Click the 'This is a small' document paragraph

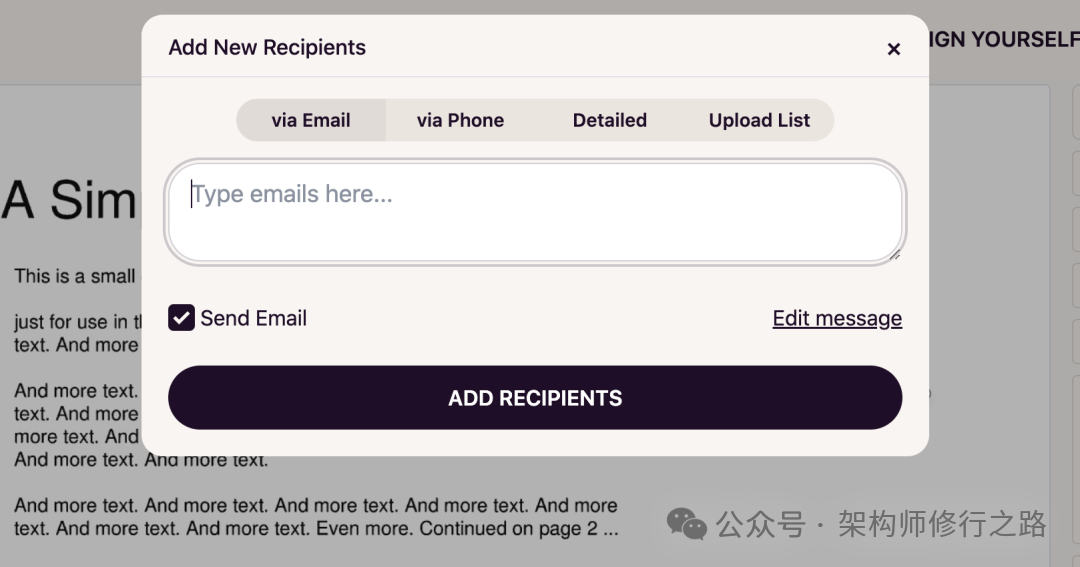(75, 276)
